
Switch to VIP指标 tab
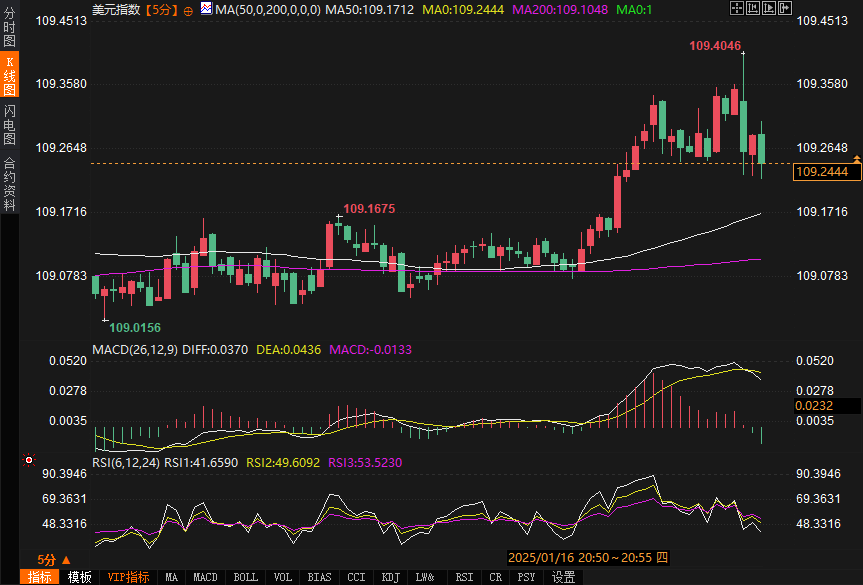coord(128,577)
